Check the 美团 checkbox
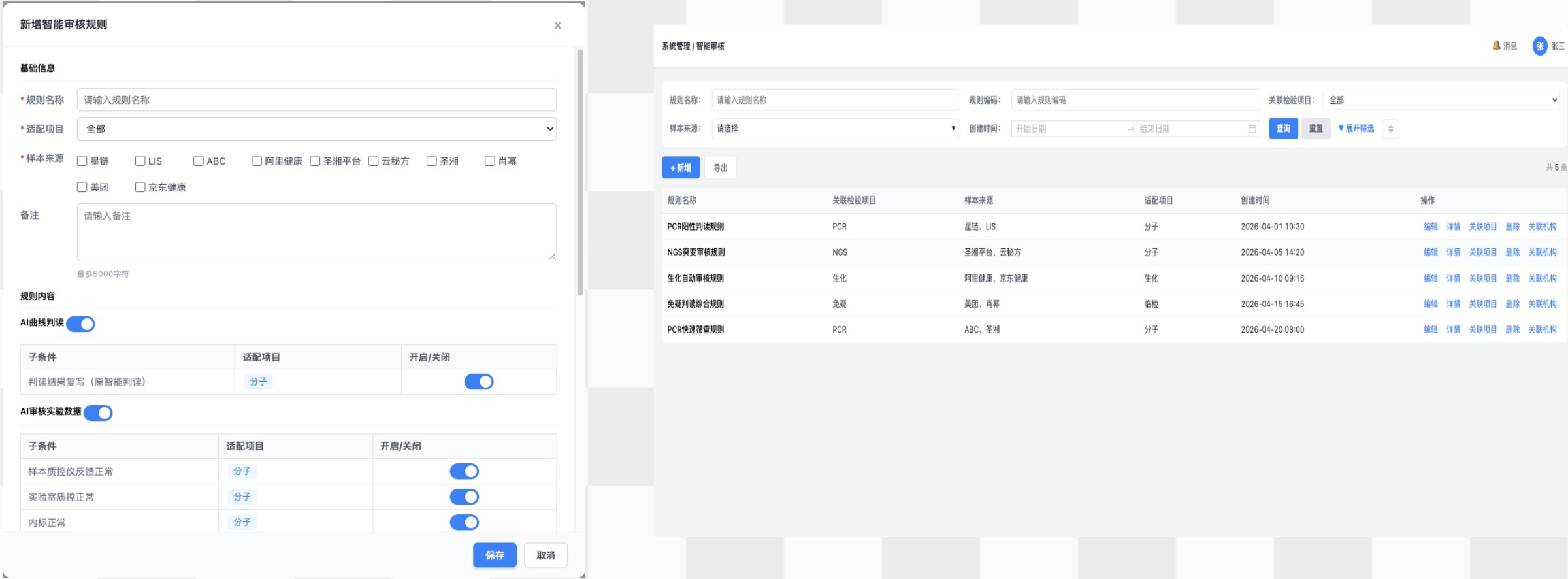The image size is (1568, 579). click(82, 187)
